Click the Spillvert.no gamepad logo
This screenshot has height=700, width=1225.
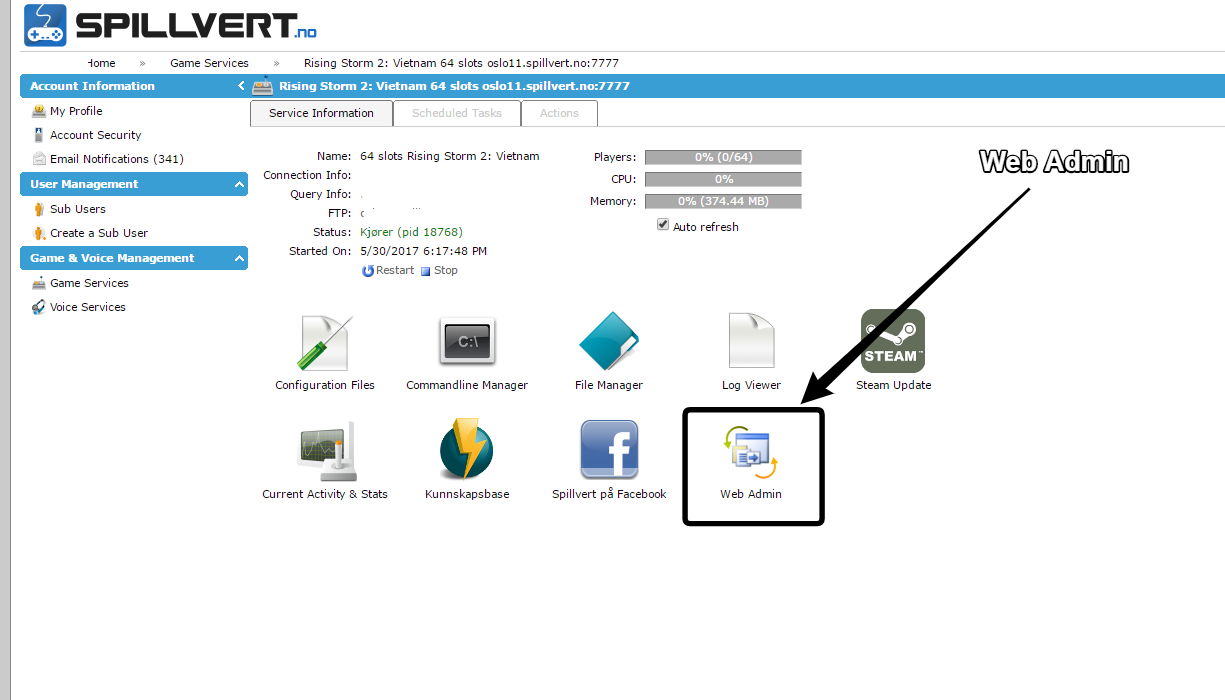click(x=45, y=25)
